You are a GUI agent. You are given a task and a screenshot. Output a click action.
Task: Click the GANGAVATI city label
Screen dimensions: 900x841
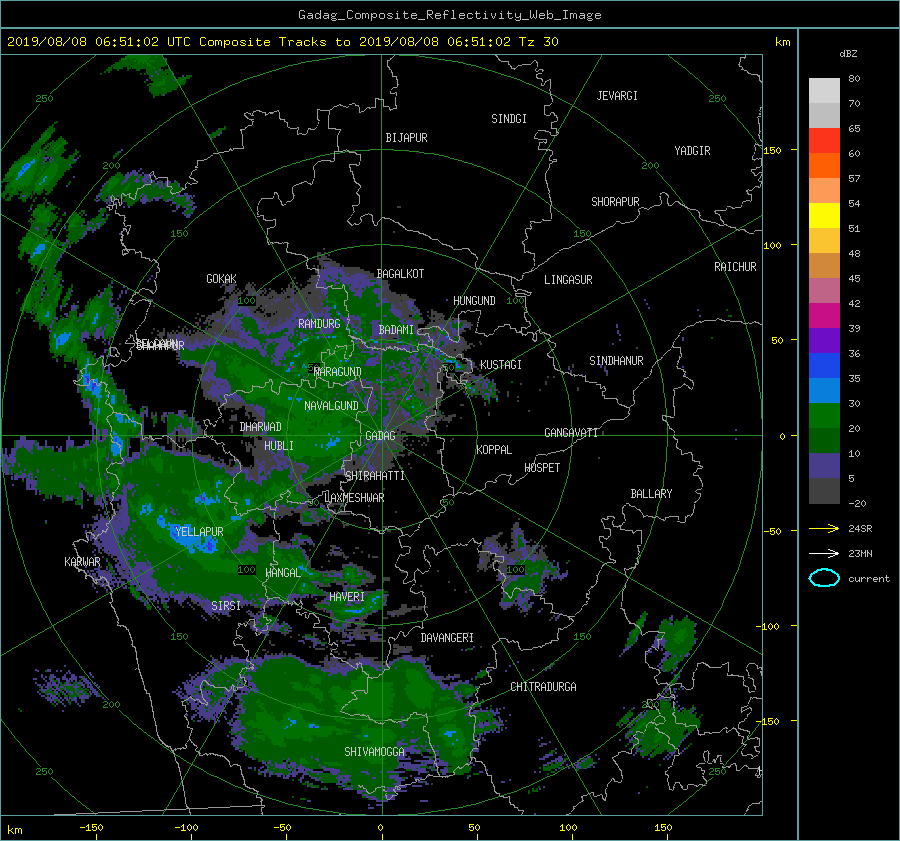click(x=571, y=433)
